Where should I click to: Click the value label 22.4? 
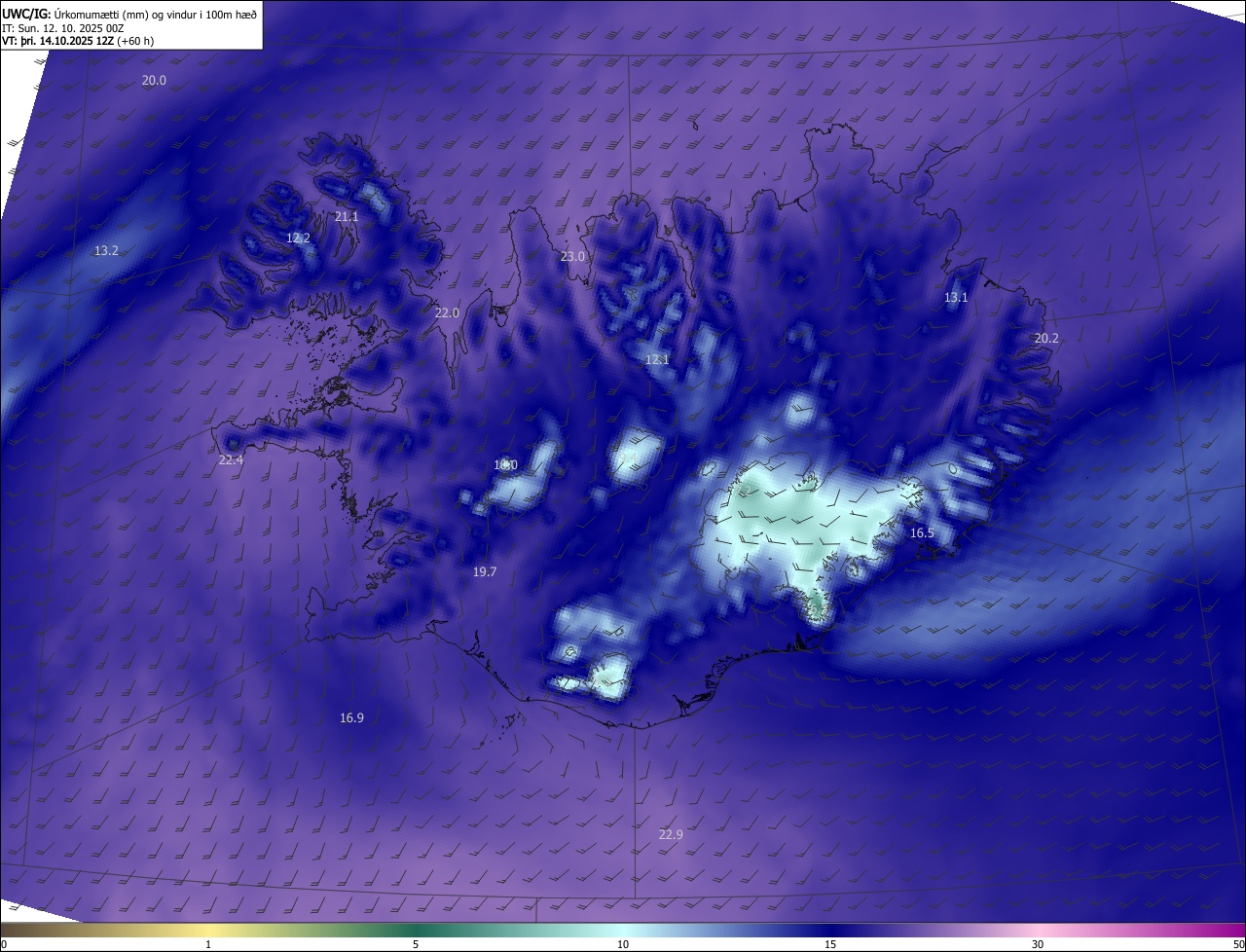(231, 460)
